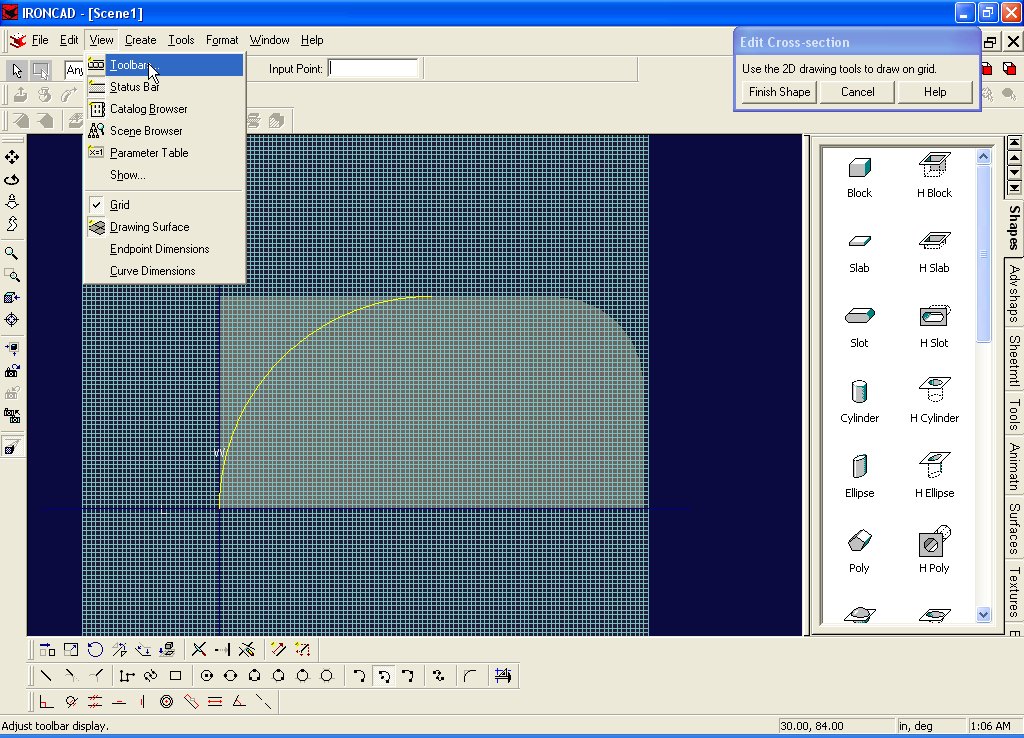Image resolution: width=1024 pixels, height=738 pixels.
Task: Apply the horizontal constraint tool
Action: [x=119, y=702]
